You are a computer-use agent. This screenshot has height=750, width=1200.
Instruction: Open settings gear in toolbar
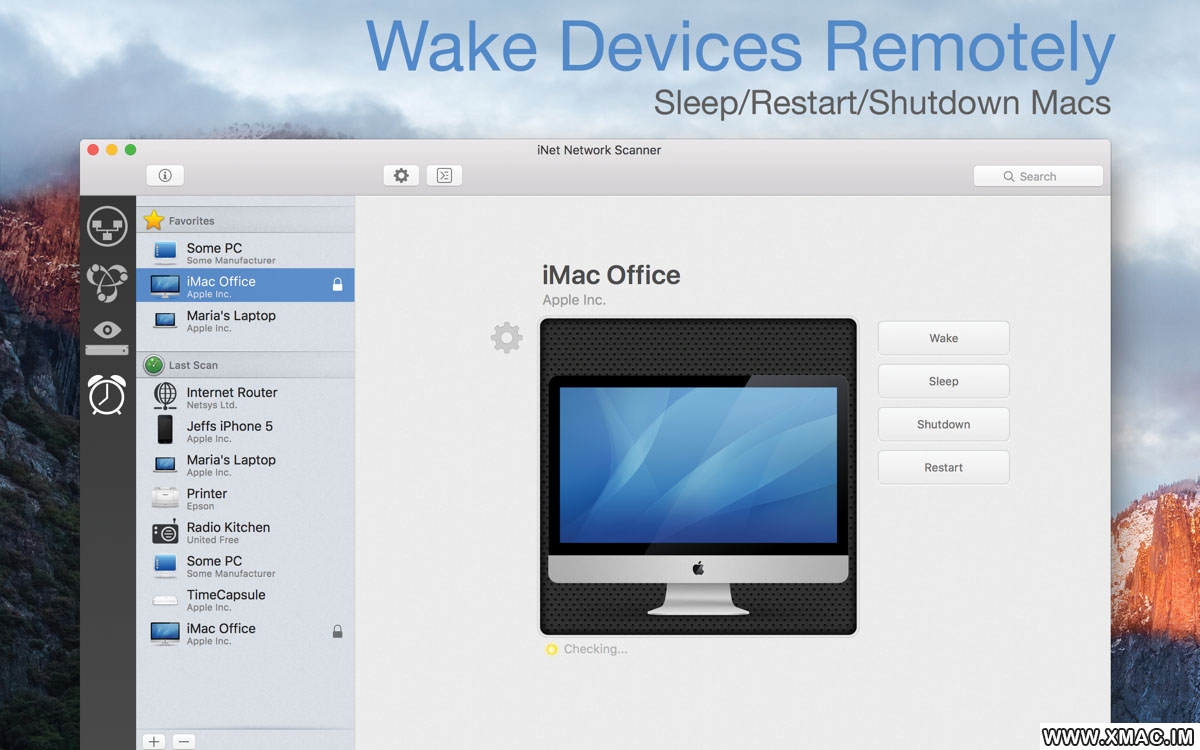(x=401, y=176)
